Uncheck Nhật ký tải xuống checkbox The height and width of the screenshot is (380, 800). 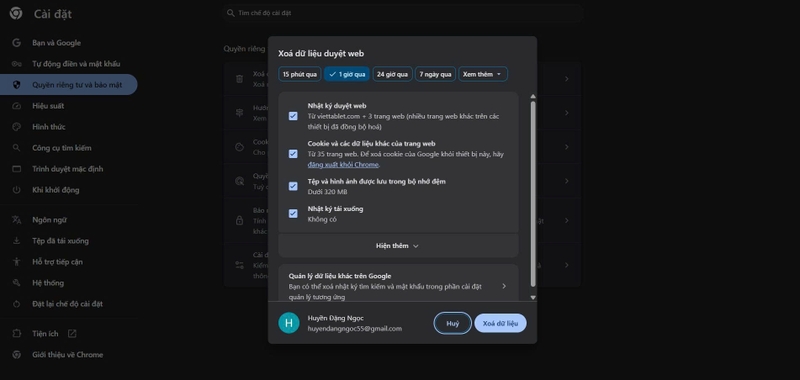pos(293,214)
